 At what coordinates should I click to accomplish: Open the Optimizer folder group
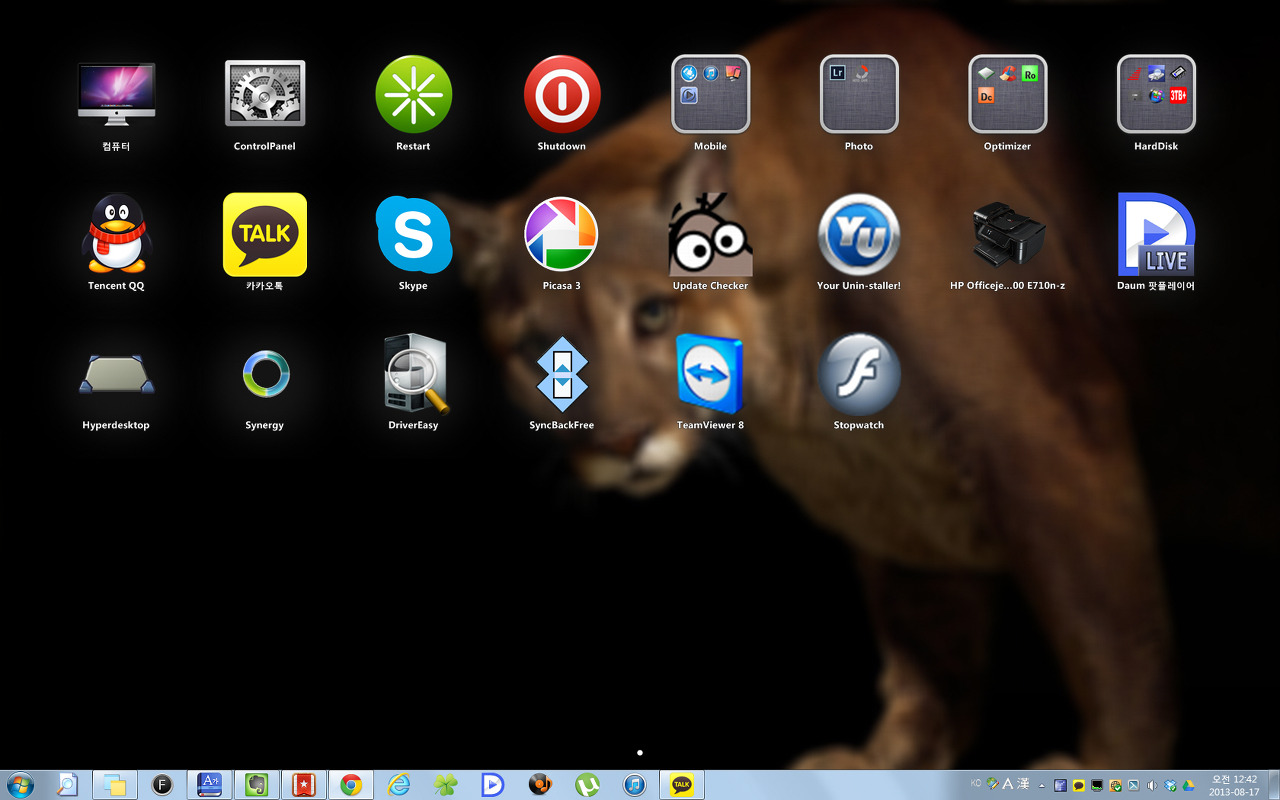[1007, 94]
